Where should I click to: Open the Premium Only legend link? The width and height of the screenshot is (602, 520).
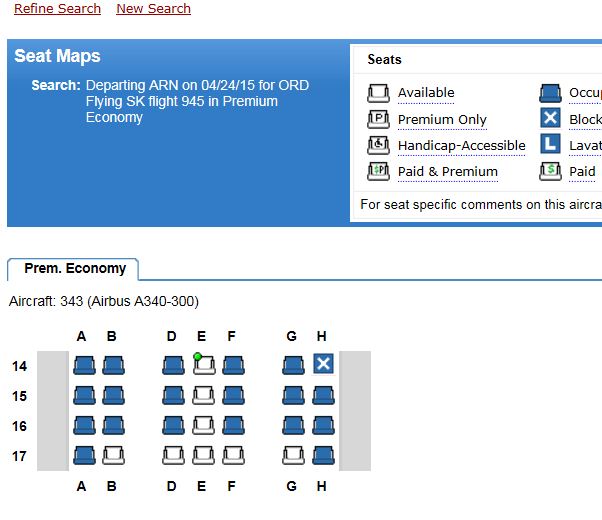442,120
